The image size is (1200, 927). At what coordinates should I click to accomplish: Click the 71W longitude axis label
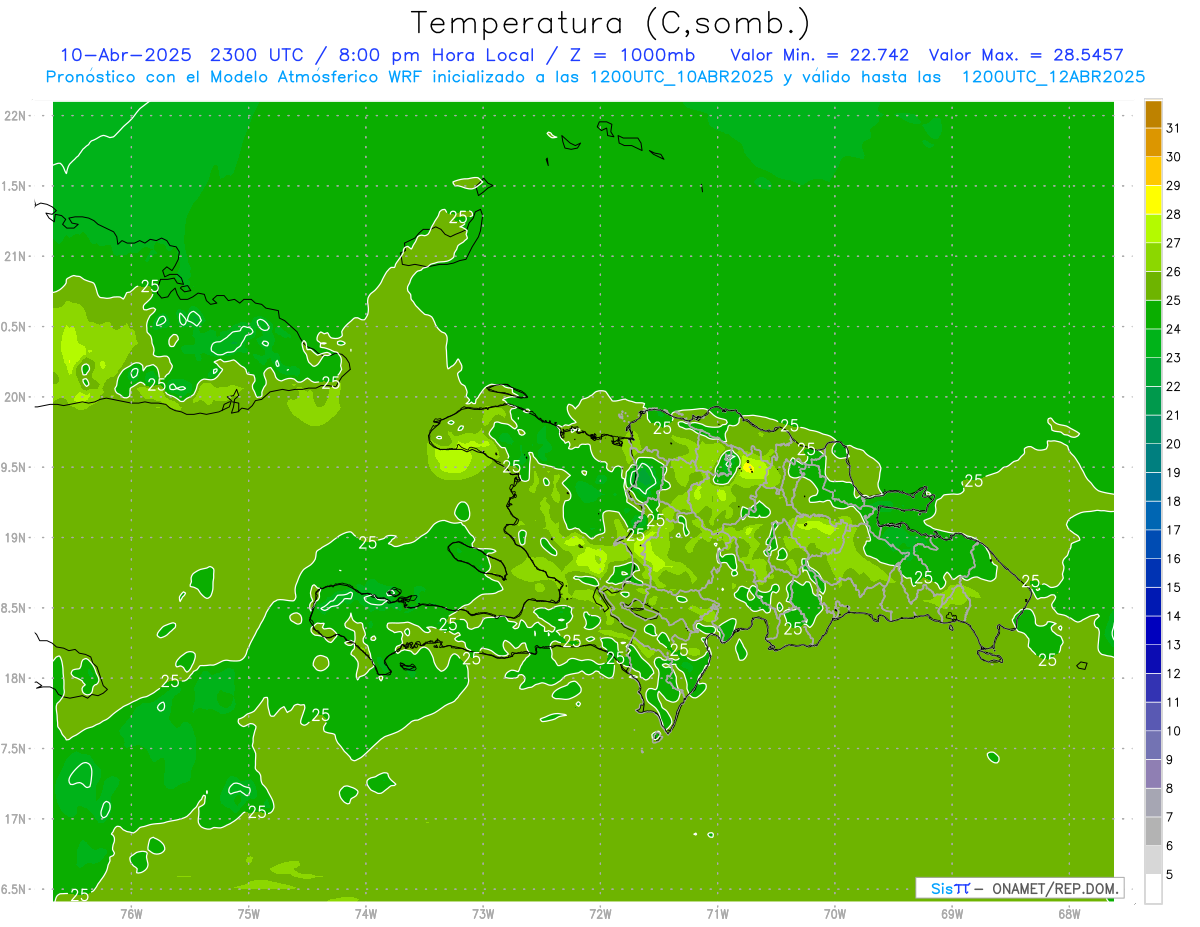[717, 914]
